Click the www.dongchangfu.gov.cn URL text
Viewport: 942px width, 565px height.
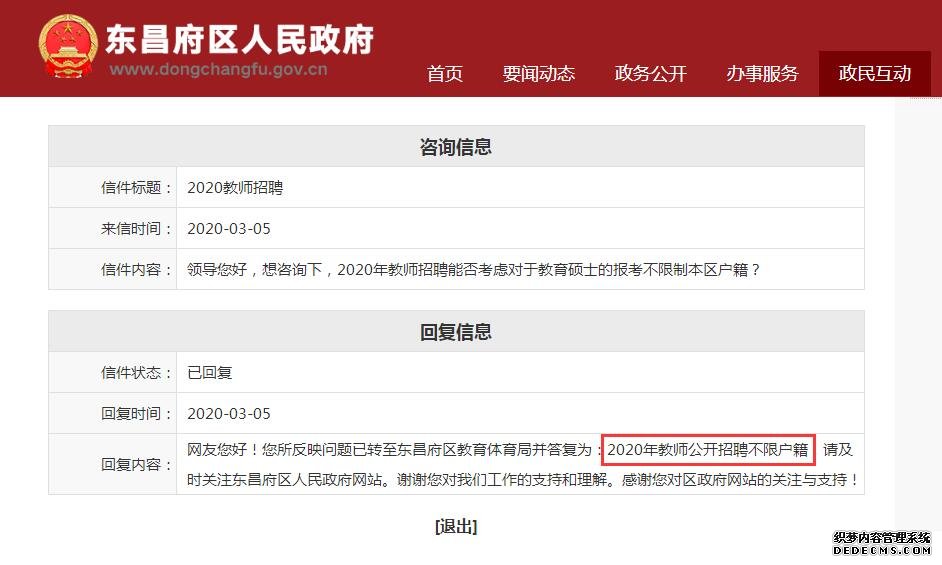pos(219,69)
